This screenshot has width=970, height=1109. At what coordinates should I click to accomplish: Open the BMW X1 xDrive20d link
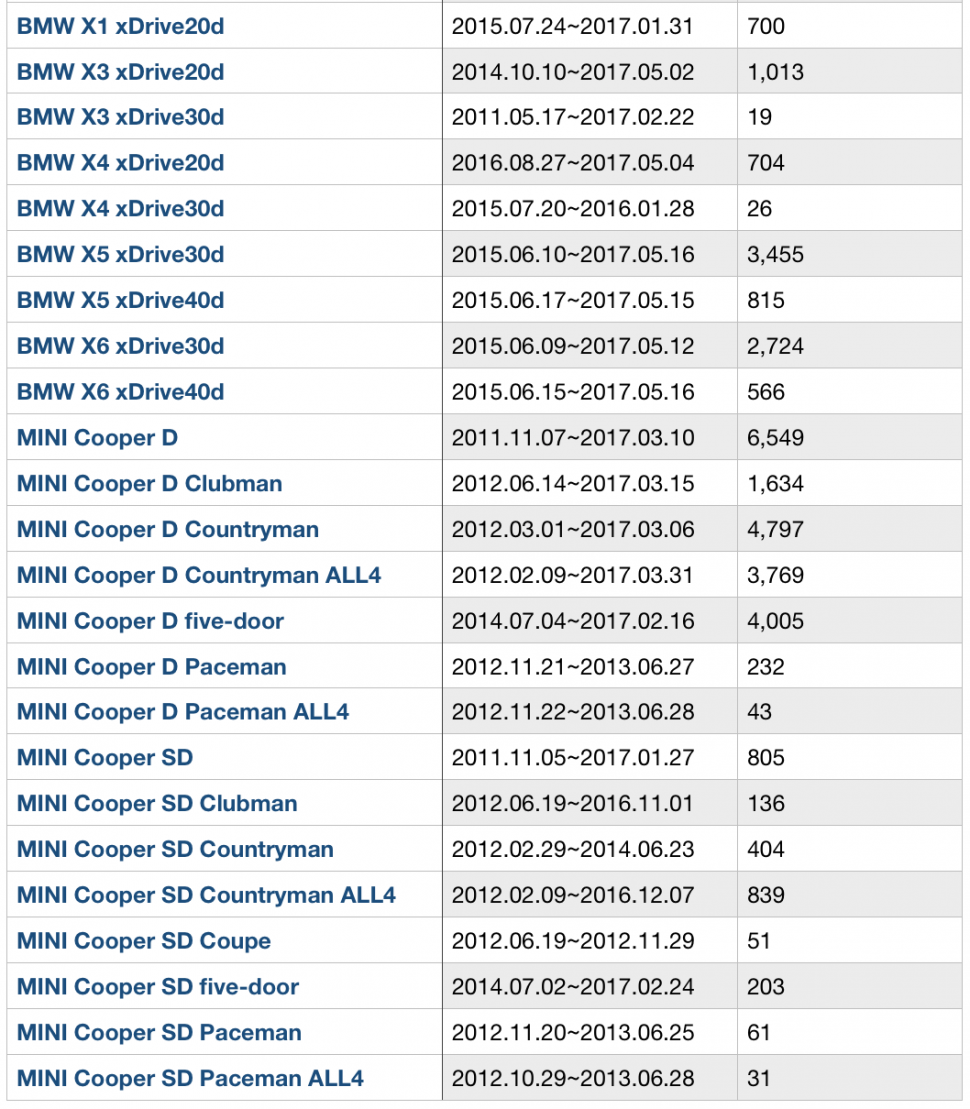(x=120, y=26)
